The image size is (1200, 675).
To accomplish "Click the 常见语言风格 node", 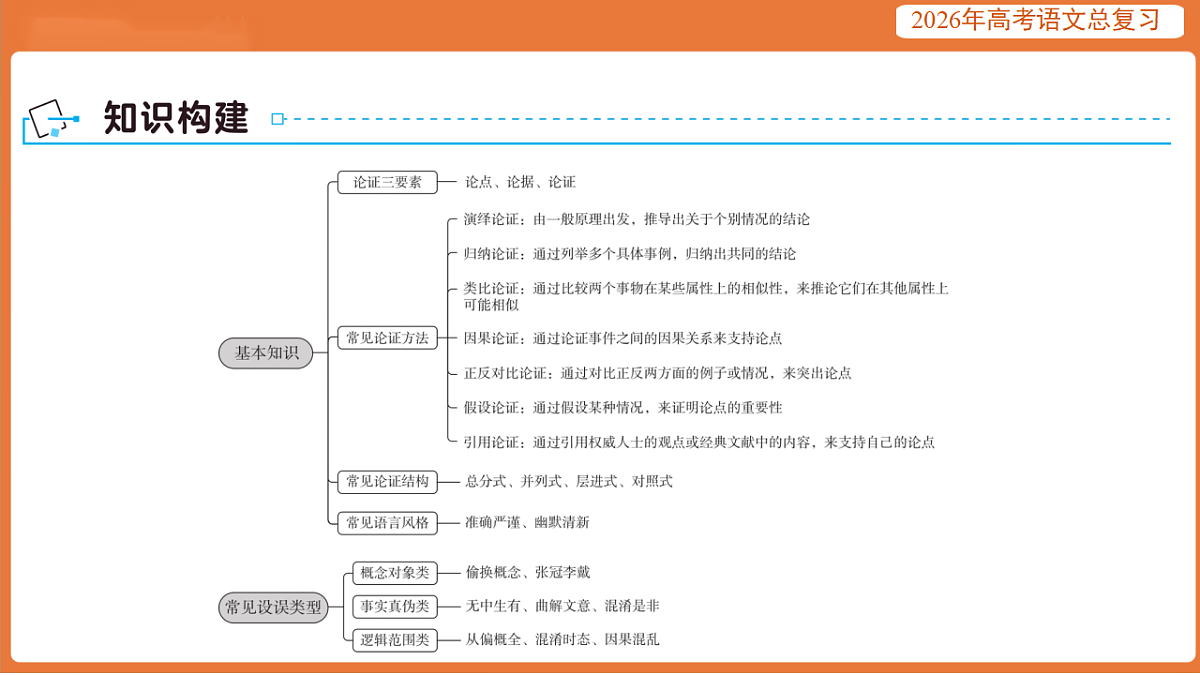I will tap(387, 522).
